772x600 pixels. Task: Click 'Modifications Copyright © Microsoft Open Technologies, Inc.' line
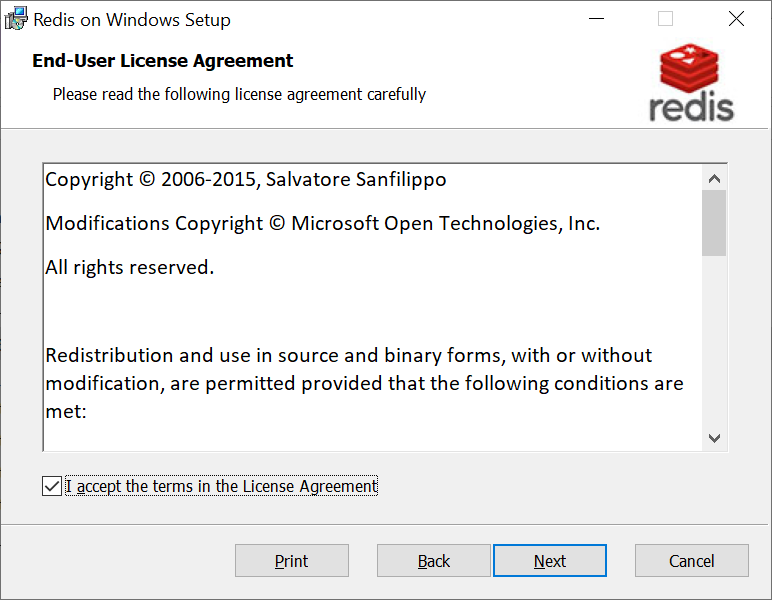coord(323,223)
